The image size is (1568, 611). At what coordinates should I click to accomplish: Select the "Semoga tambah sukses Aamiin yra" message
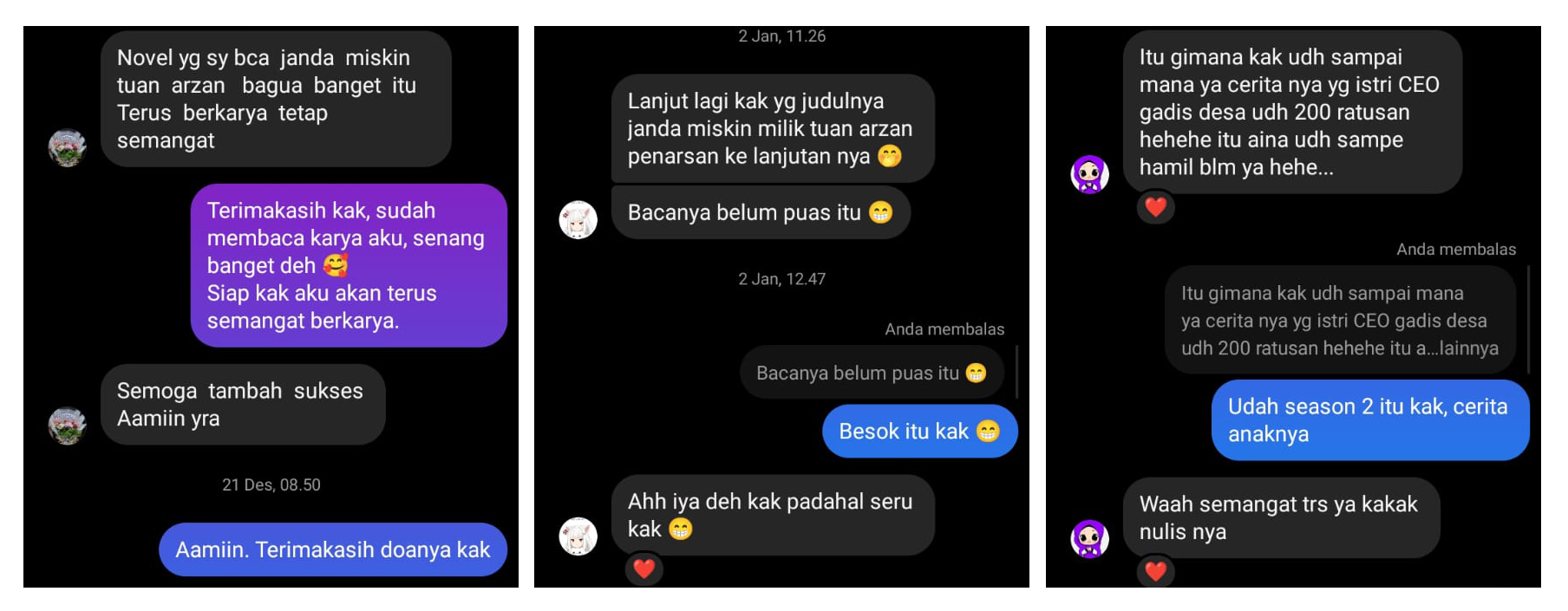click(243, 405)
